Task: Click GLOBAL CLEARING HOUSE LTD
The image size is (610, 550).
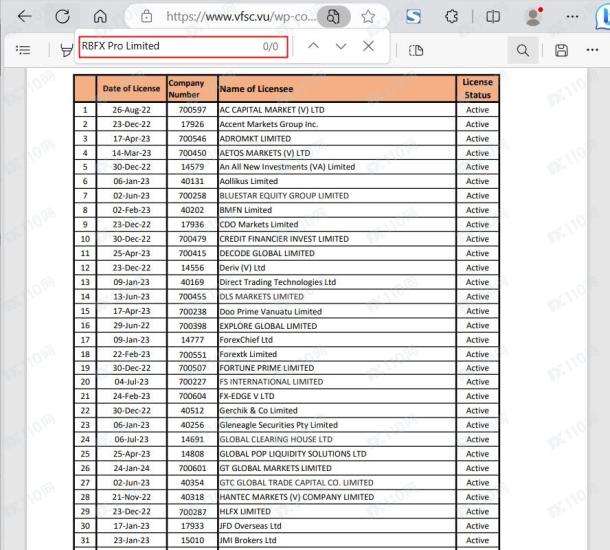Action: (x=276, y=440)
